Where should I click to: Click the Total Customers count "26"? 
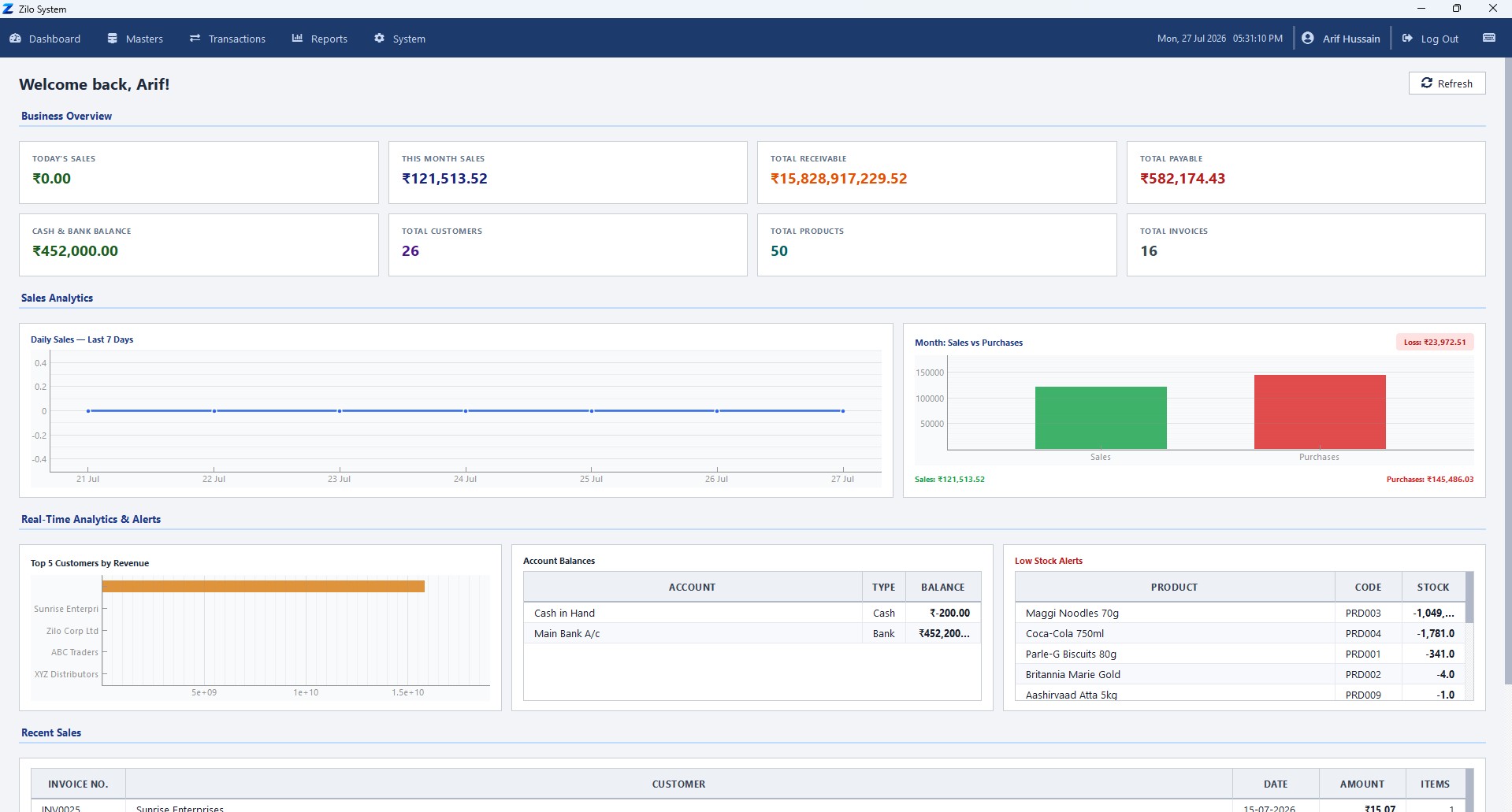click(x=411, y=251)
